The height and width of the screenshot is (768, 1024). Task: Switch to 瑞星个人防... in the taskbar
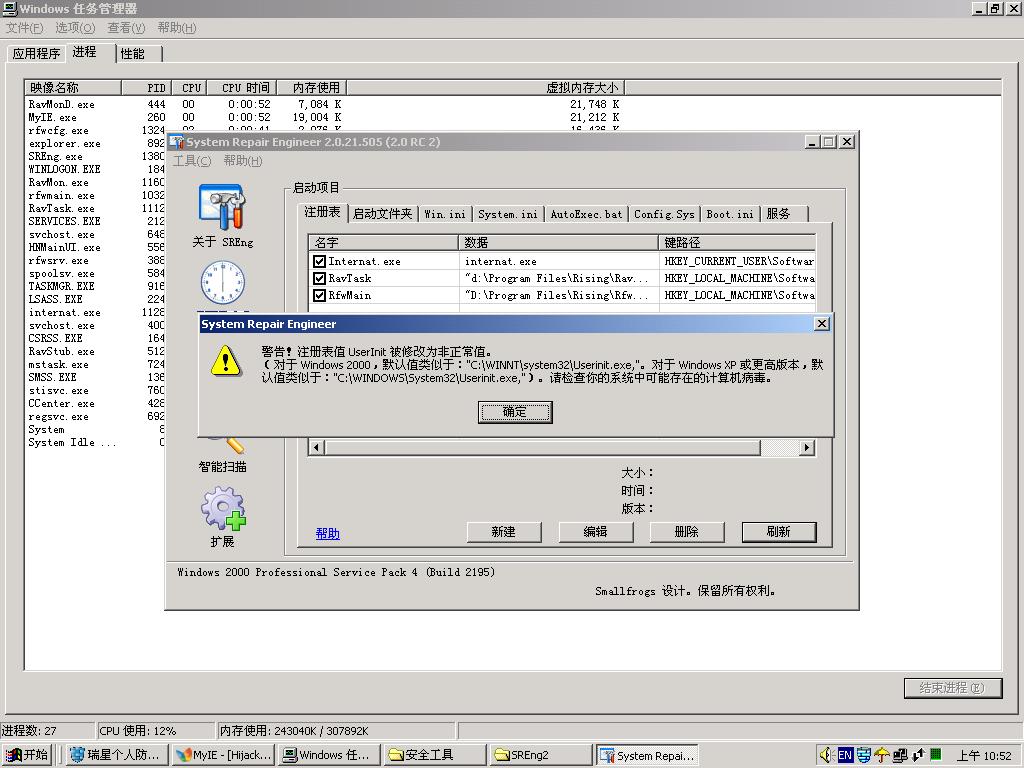coord(116,755)
